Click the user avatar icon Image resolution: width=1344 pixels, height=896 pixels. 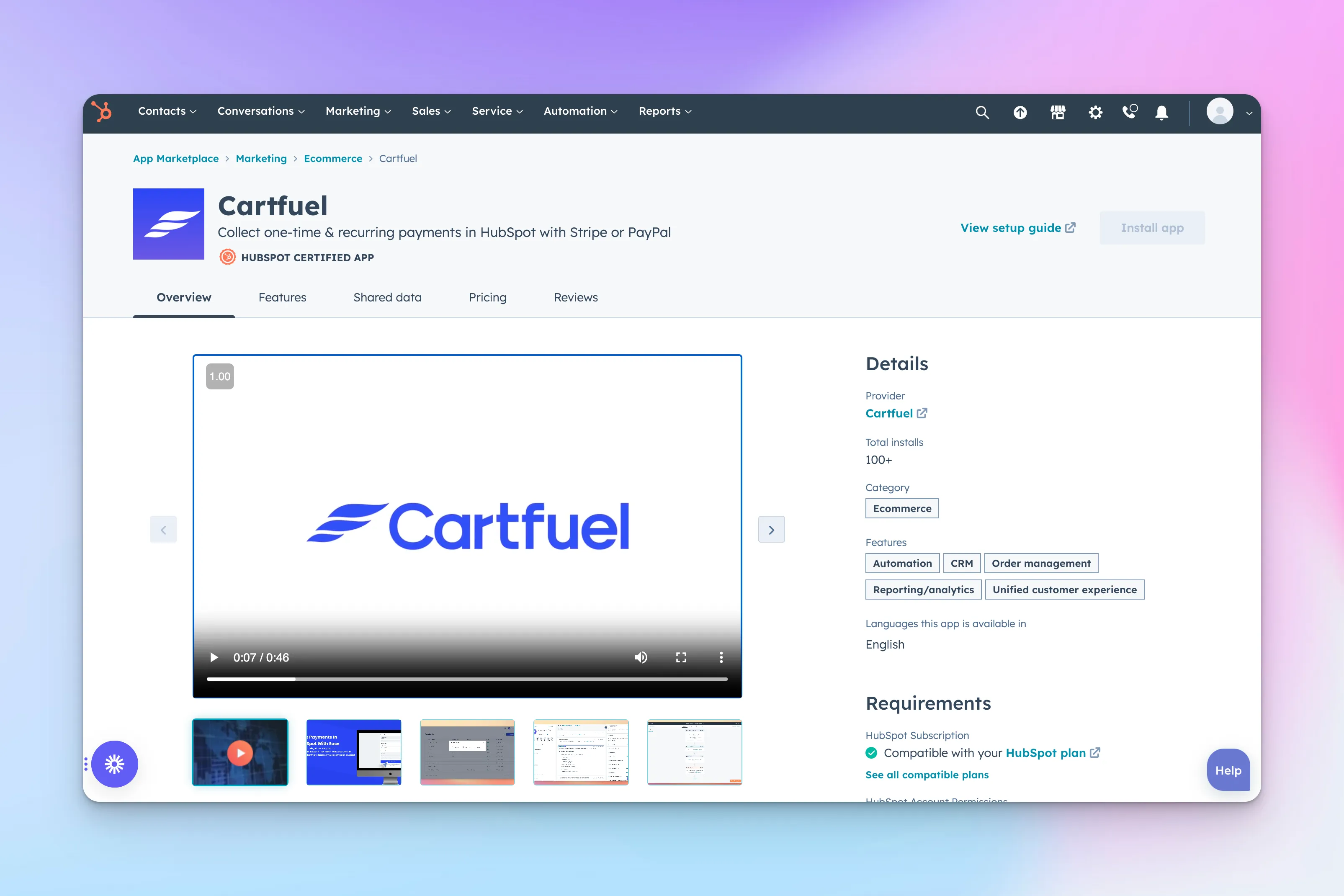(x=1220, y=111)
